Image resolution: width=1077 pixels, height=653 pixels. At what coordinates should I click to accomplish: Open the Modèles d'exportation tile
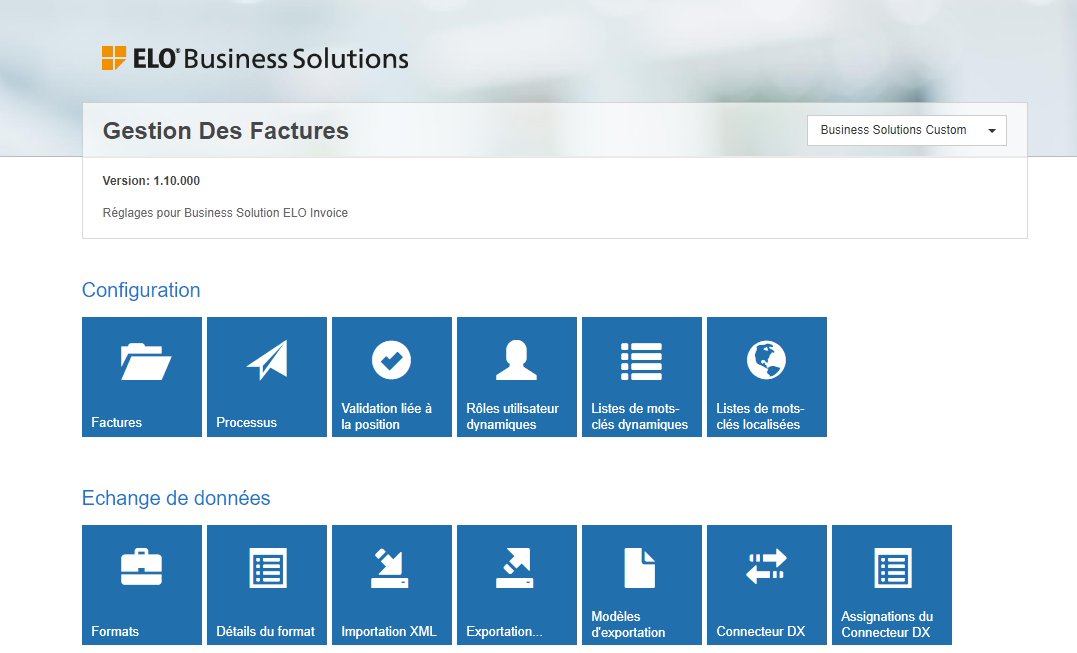click(642, 585)
